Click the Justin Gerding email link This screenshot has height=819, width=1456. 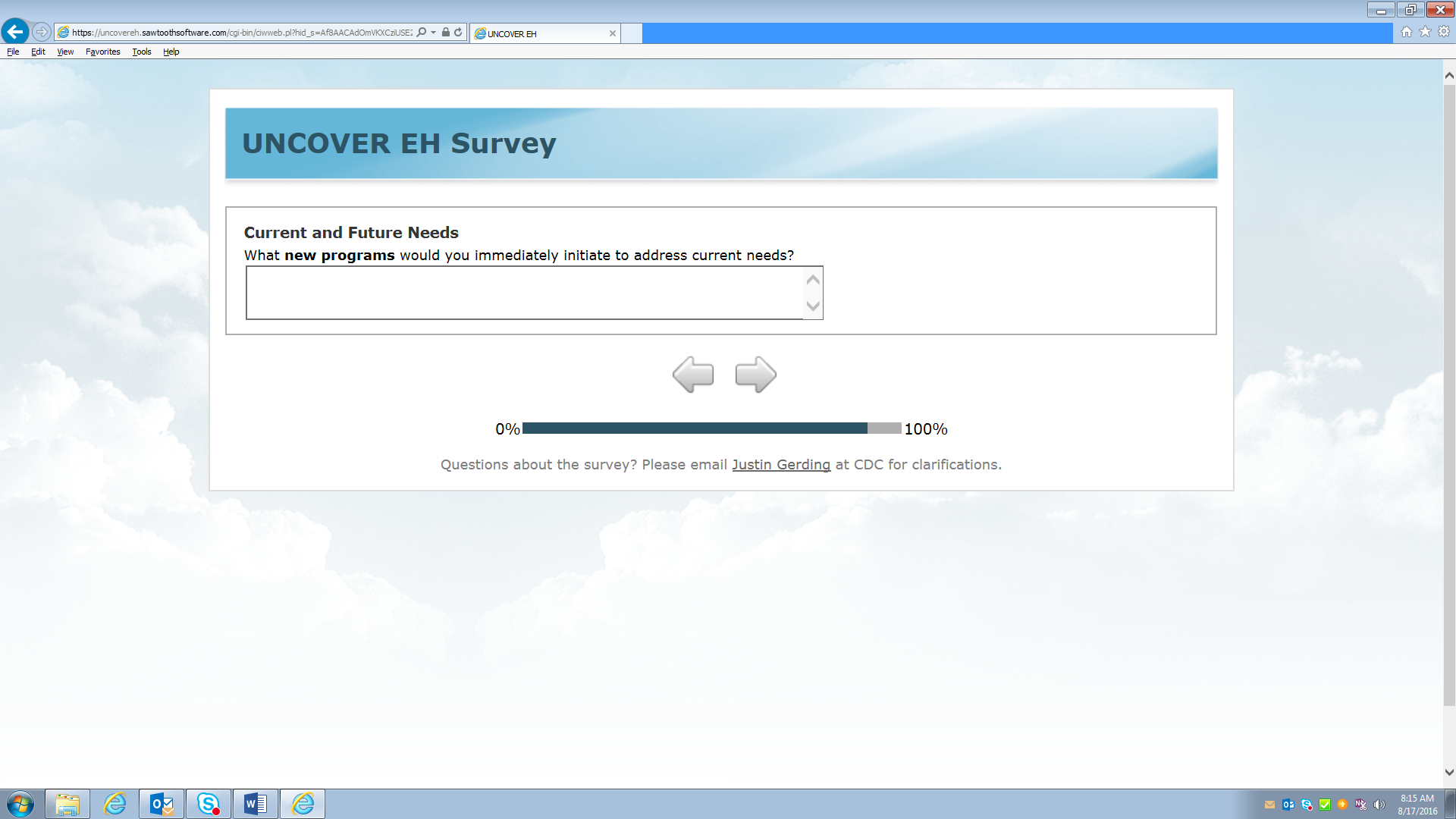pyautogui.click(x=780, y=465)
